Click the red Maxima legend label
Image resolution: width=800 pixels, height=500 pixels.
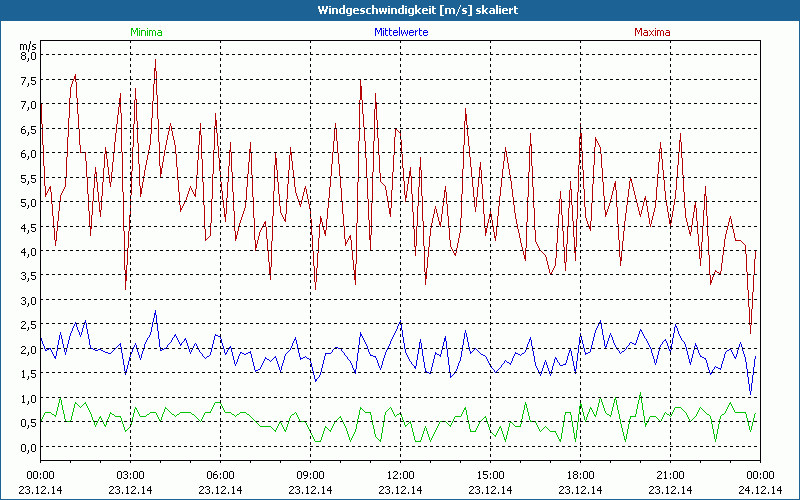click(x=653, y=32)
